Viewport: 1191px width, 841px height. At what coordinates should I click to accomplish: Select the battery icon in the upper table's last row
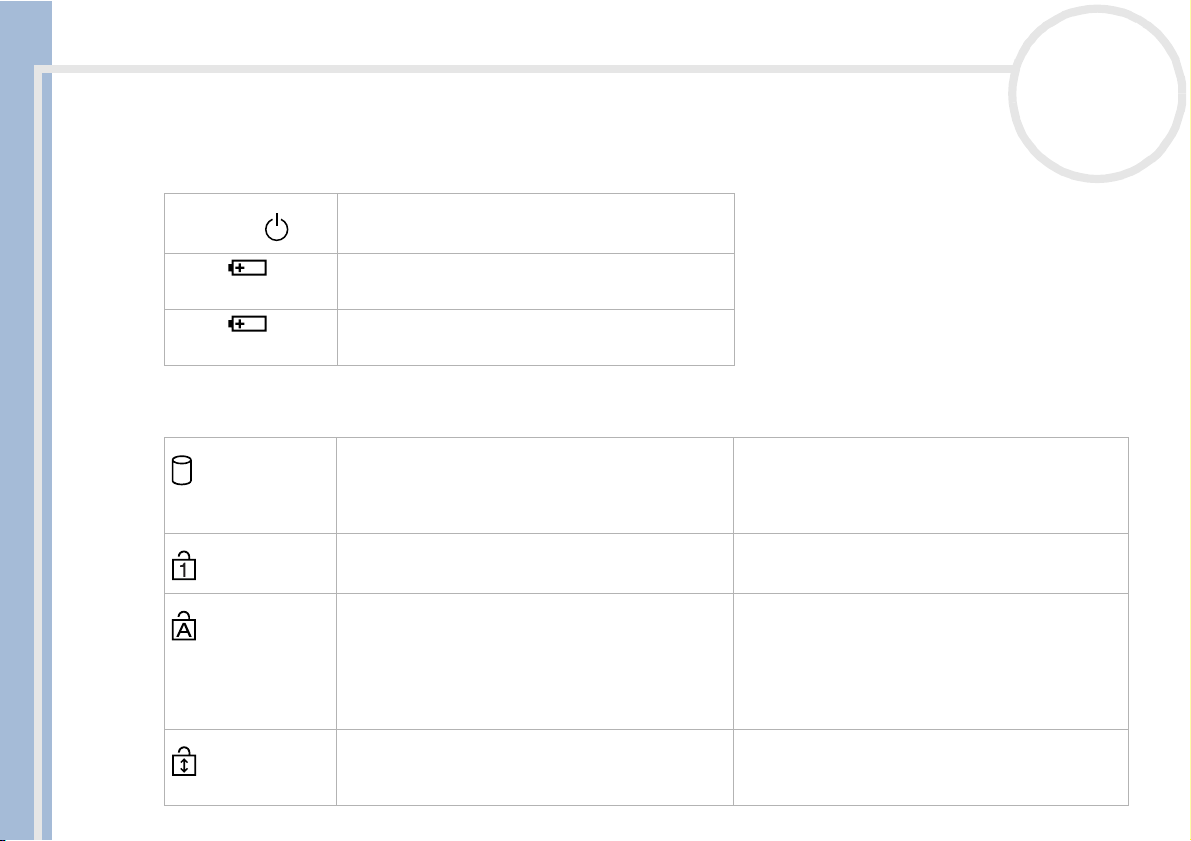coord(248,324)
